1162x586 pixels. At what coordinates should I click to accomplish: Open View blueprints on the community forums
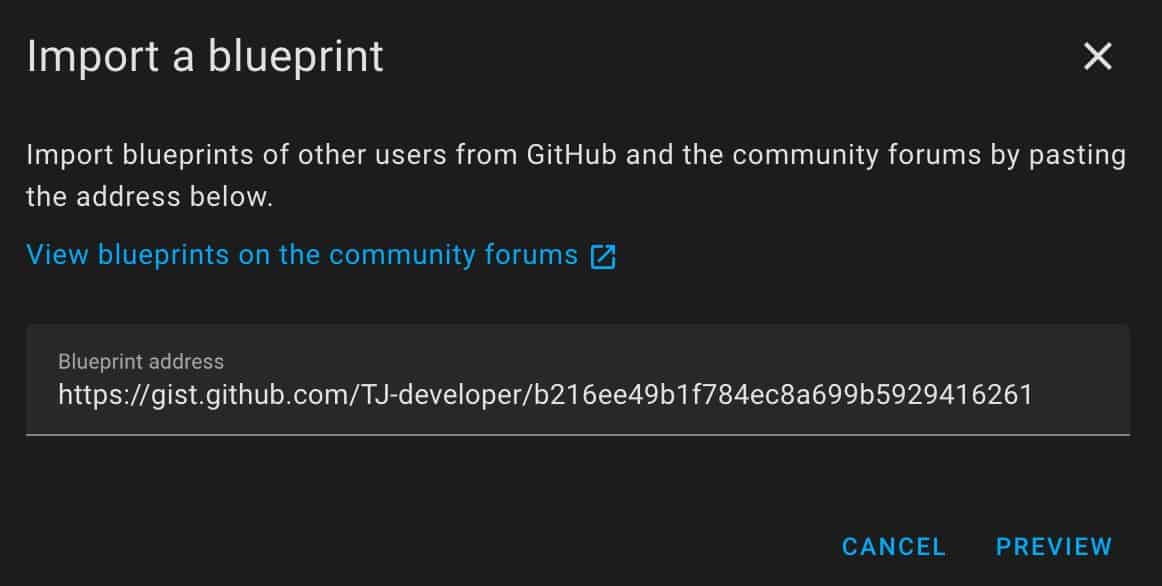(x=302, y=255)
